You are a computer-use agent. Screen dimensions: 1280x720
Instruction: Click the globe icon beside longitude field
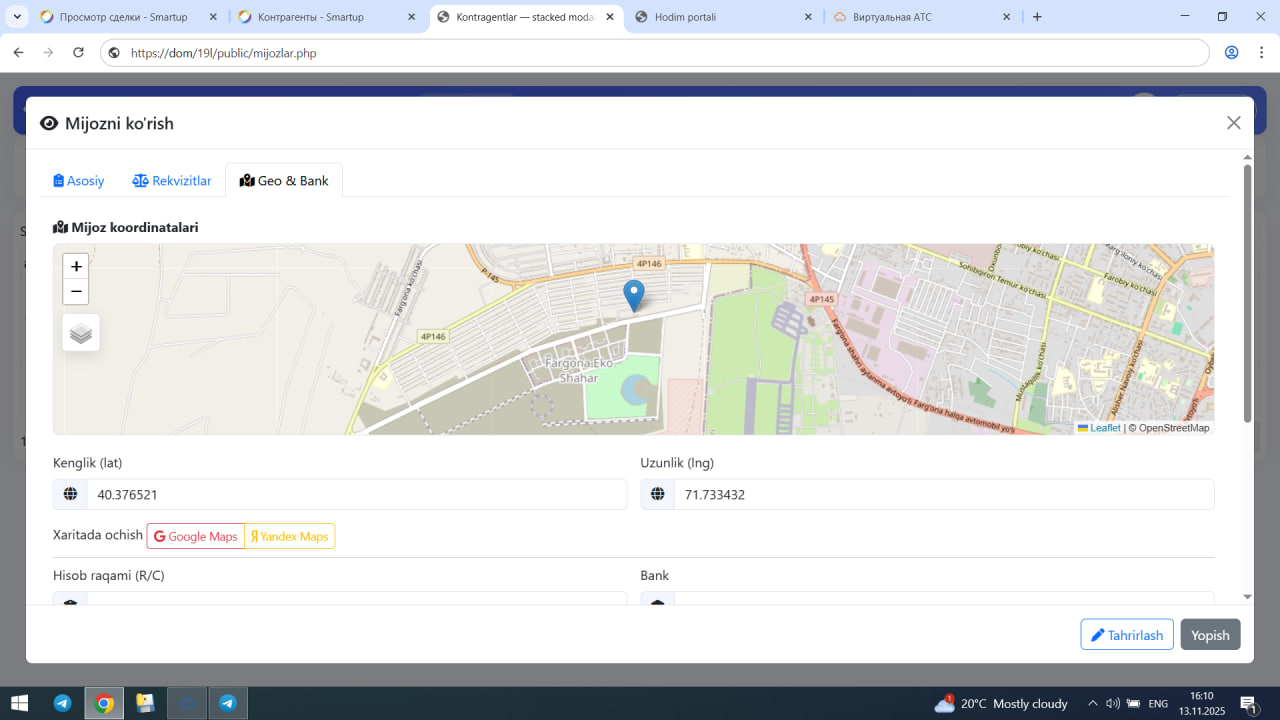click(x=657, y=494)
